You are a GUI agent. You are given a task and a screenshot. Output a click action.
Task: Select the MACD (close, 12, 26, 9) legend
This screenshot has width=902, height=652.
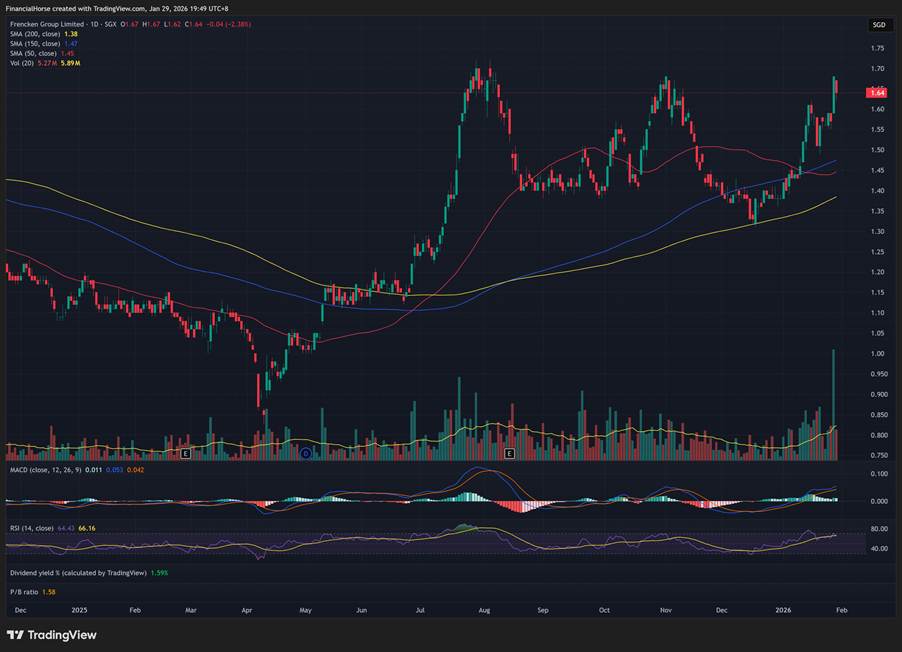(47, 469)
